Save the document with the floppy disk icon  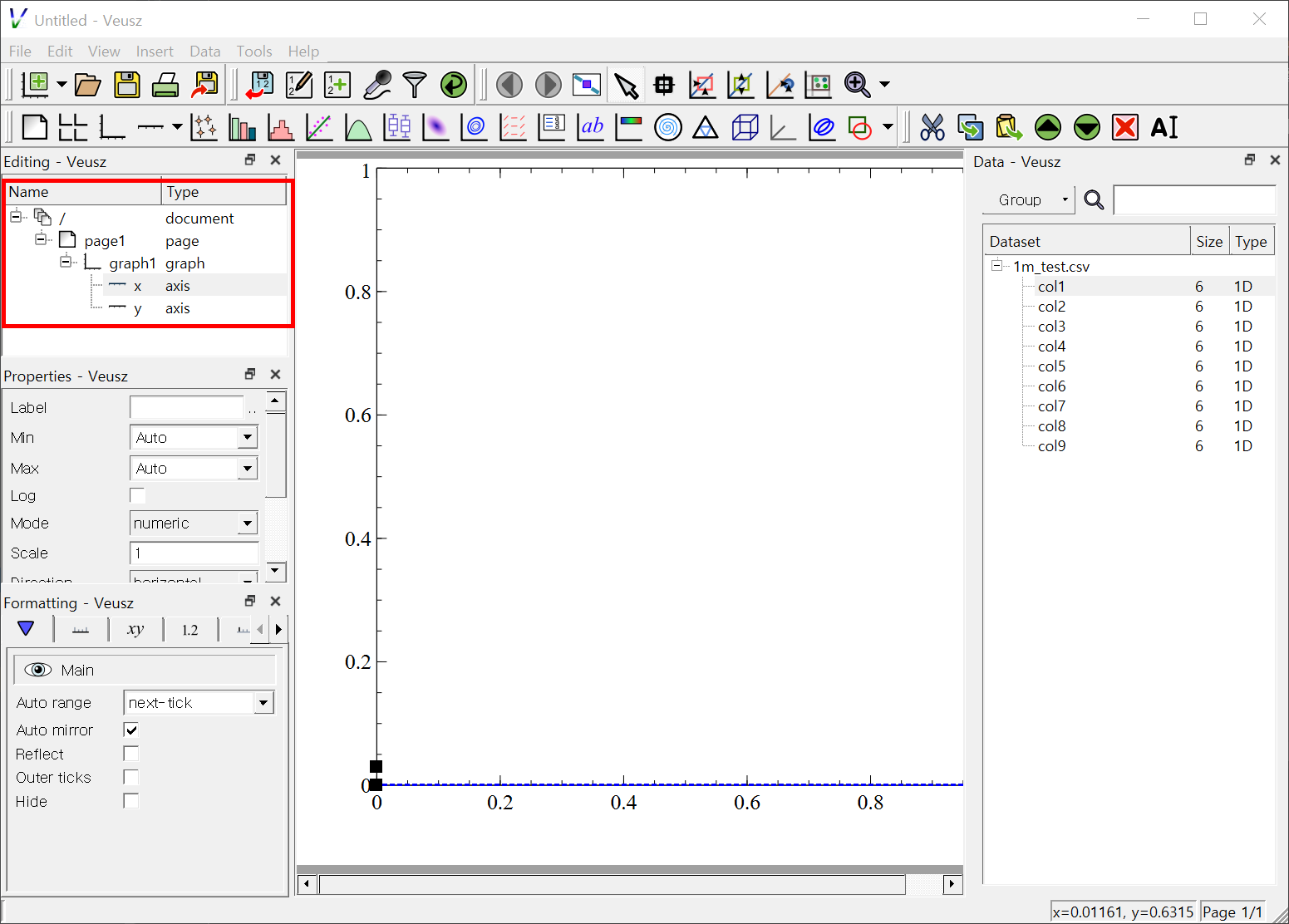click(x=127, y=84)
